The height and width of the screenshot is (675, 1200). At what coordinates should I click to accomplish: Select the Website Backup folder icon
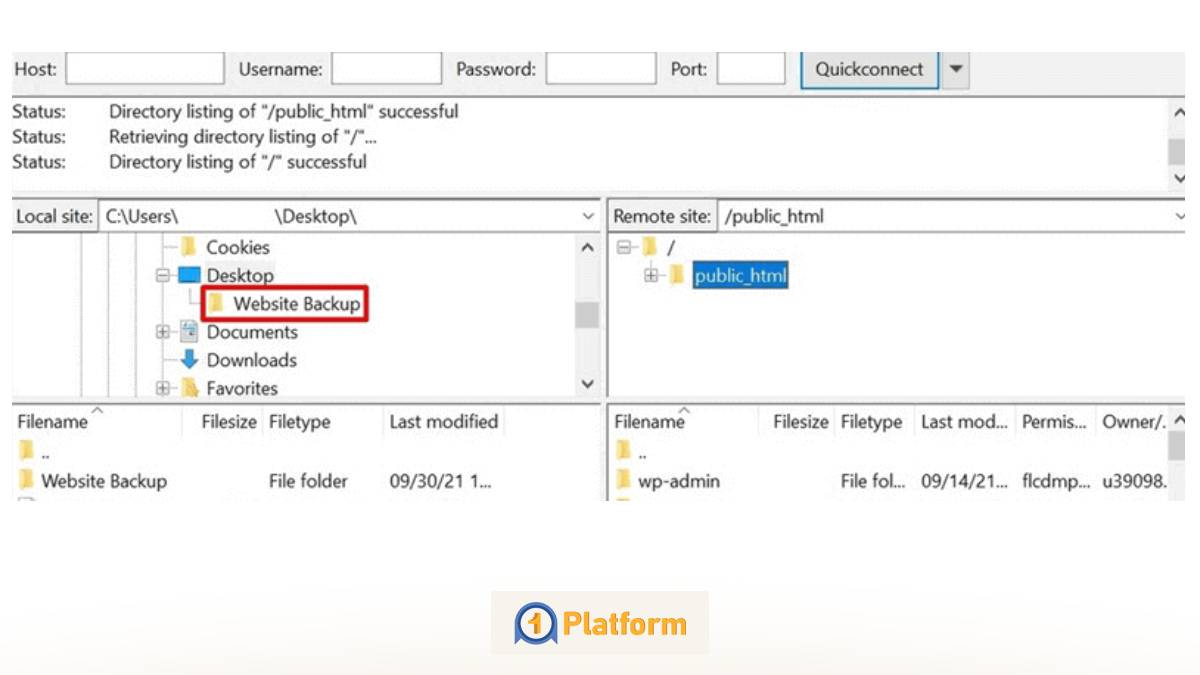click(215, 303)
